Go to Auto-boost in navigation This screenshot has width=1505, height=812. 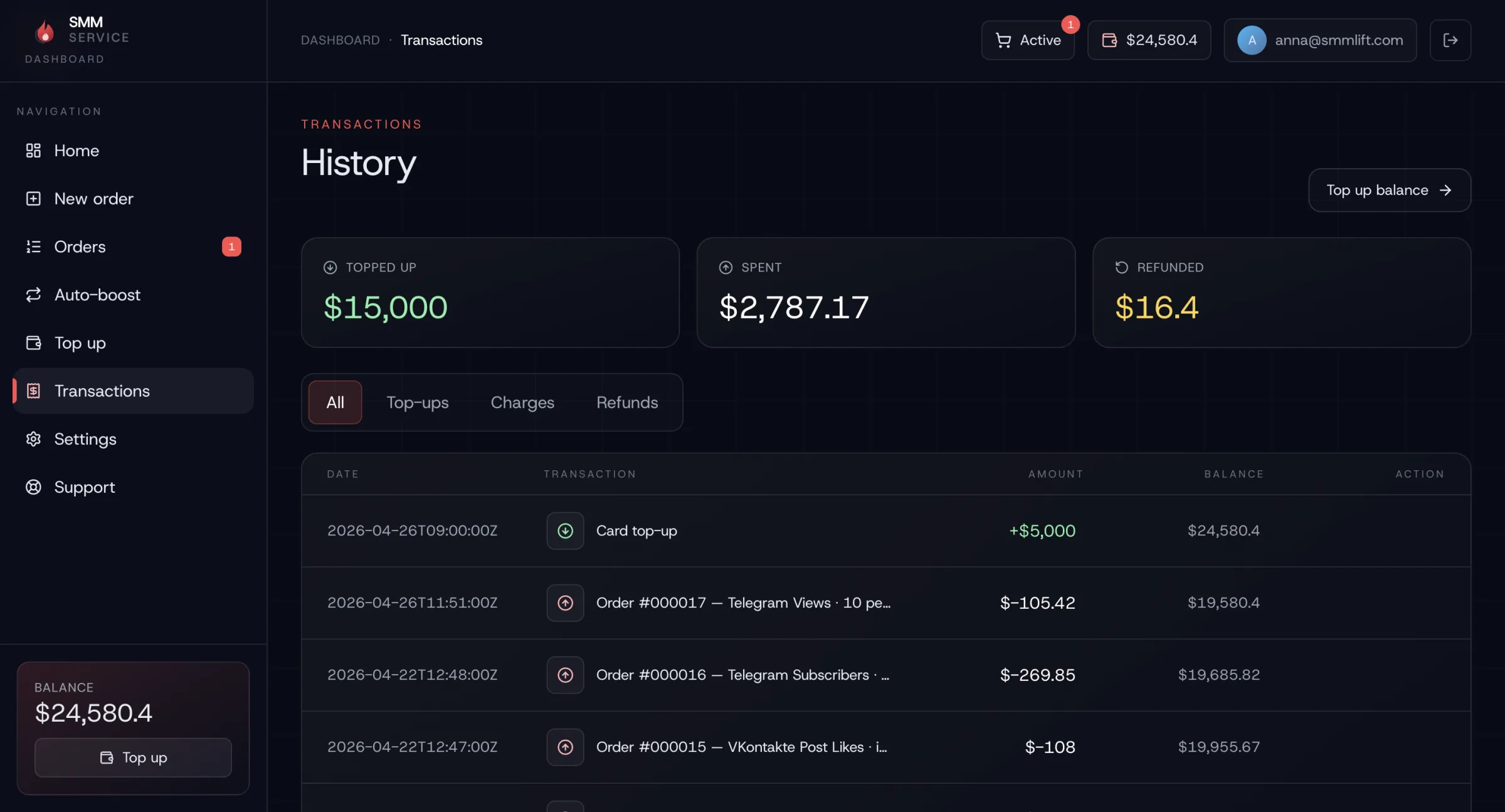[x=97, y=295]
